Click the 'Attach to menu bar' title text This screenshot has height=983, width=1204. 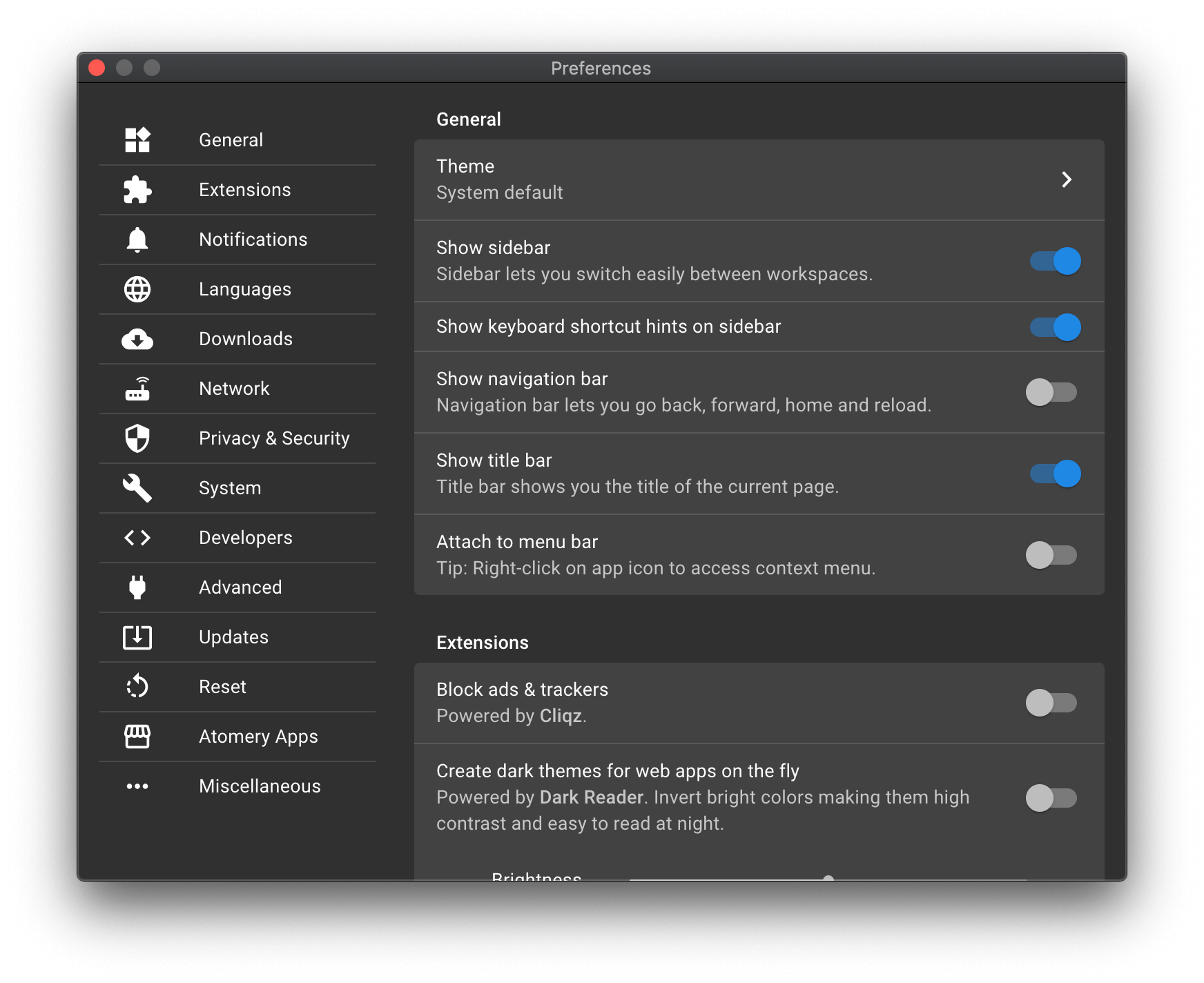517,542
